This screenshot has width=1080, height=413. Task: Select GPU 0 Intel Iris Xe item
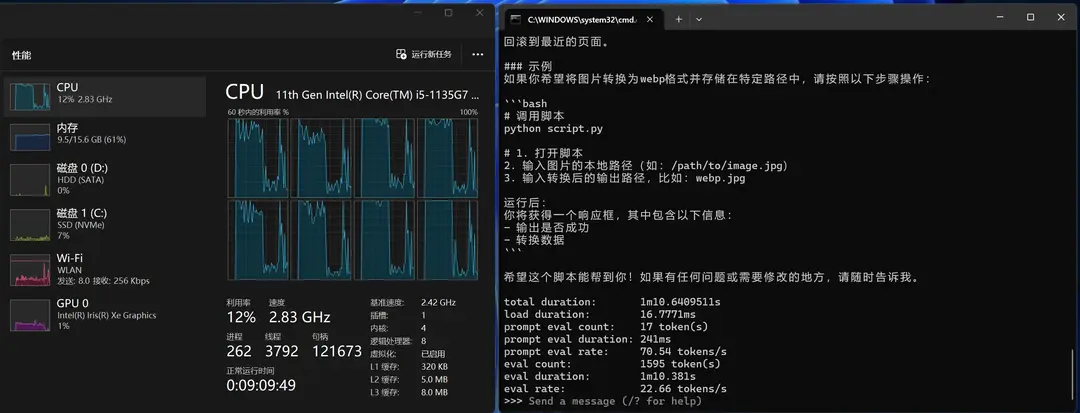coord(105,314)
